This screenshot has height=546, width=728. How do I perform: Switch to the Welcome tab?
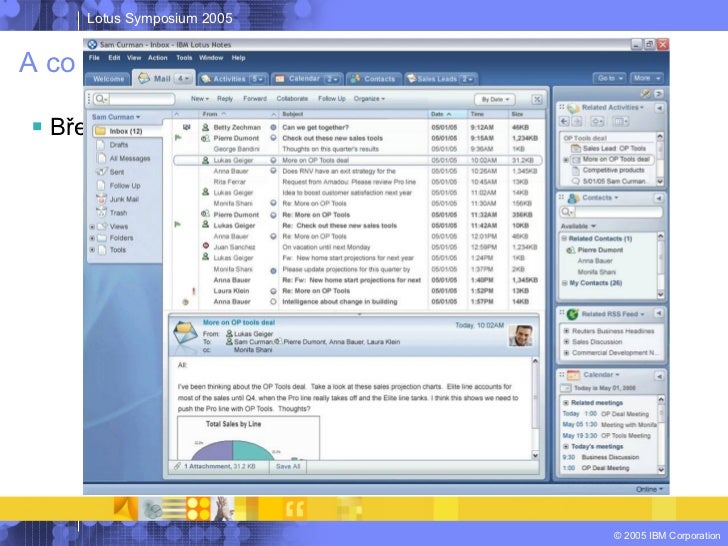click(108, 79)
